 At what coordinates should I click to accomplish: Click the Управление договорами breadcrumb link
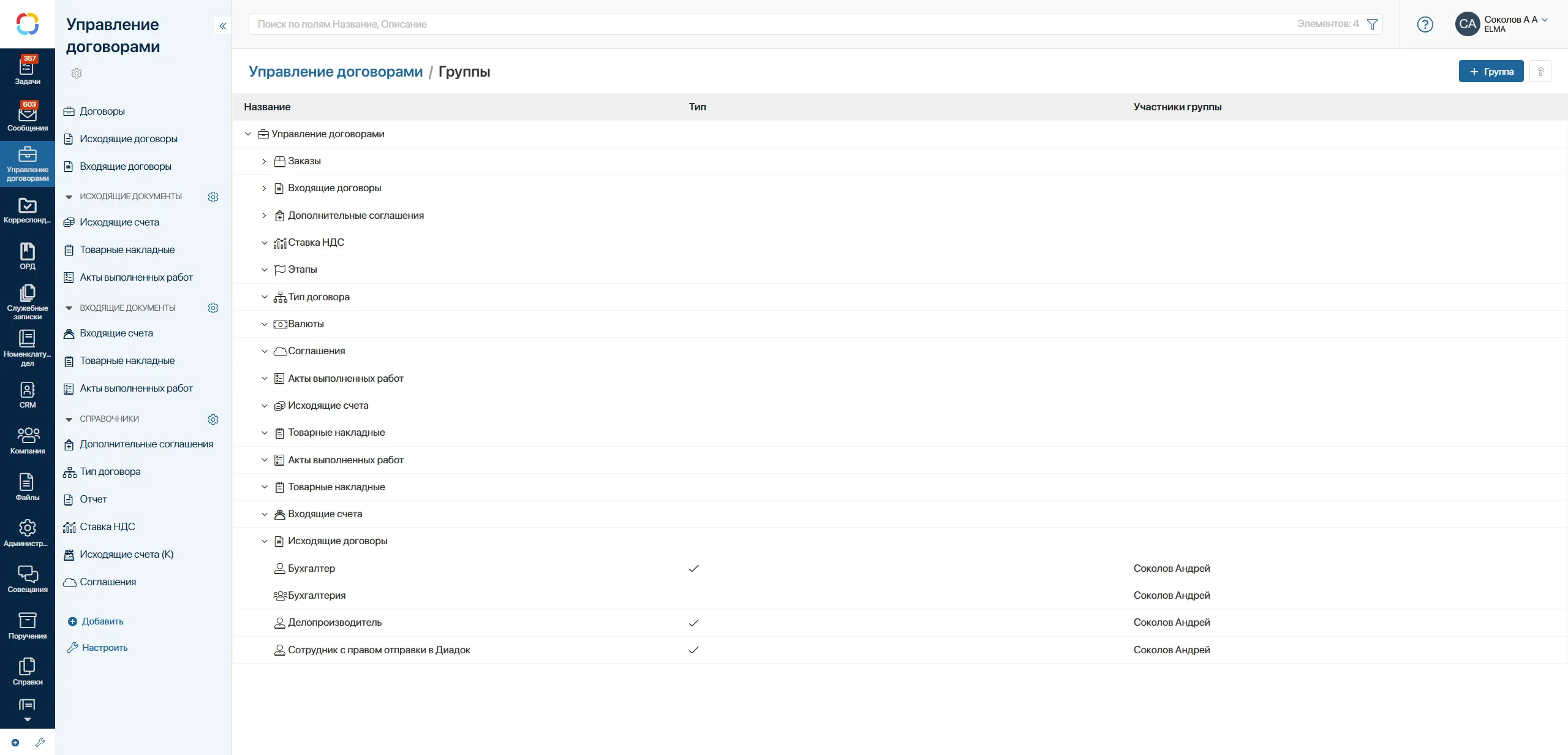tap(336, 72)
